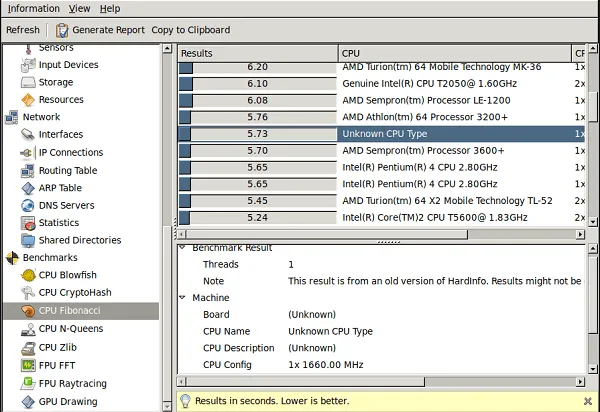This screenshot has height=412, width=600.
Task: Sort by the CPU column header
Action: pos(455,53)
